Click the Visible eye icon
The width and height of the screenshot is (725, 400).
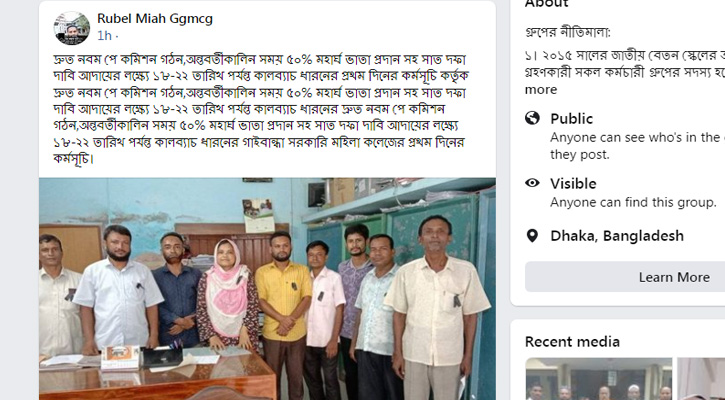coord(532,183)
